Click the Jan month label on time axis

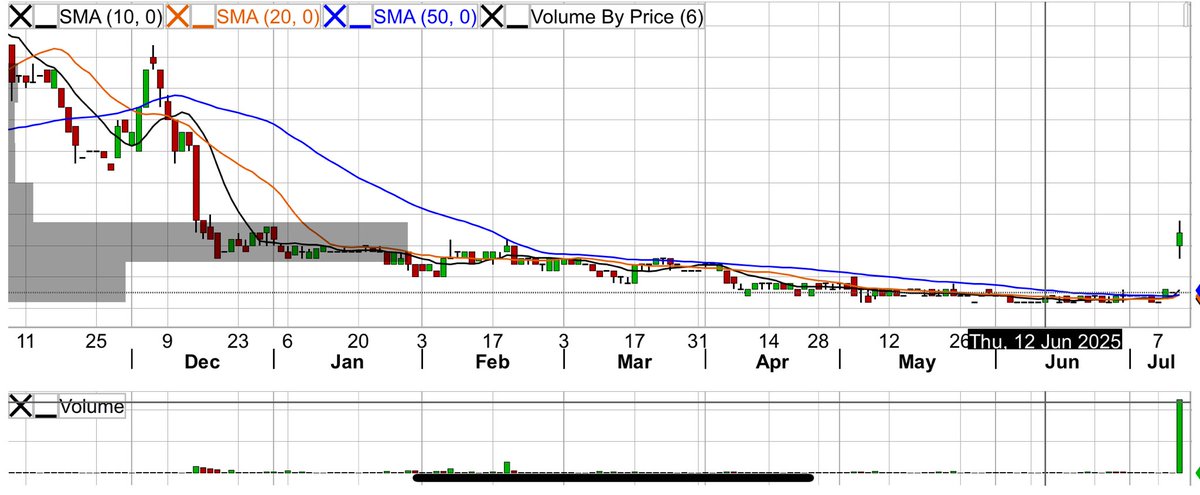349,363
